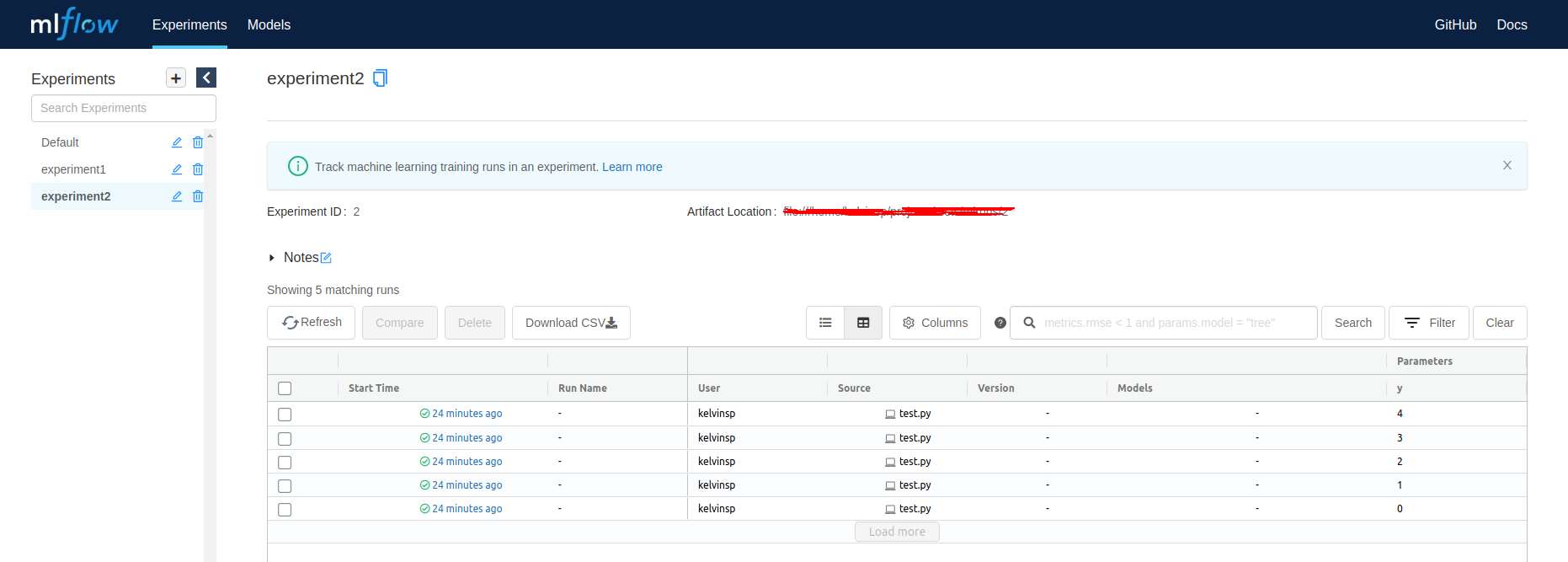Open the search help question-mark icon
Viewport: 1568px width, 562px height.
[1000, 323]
